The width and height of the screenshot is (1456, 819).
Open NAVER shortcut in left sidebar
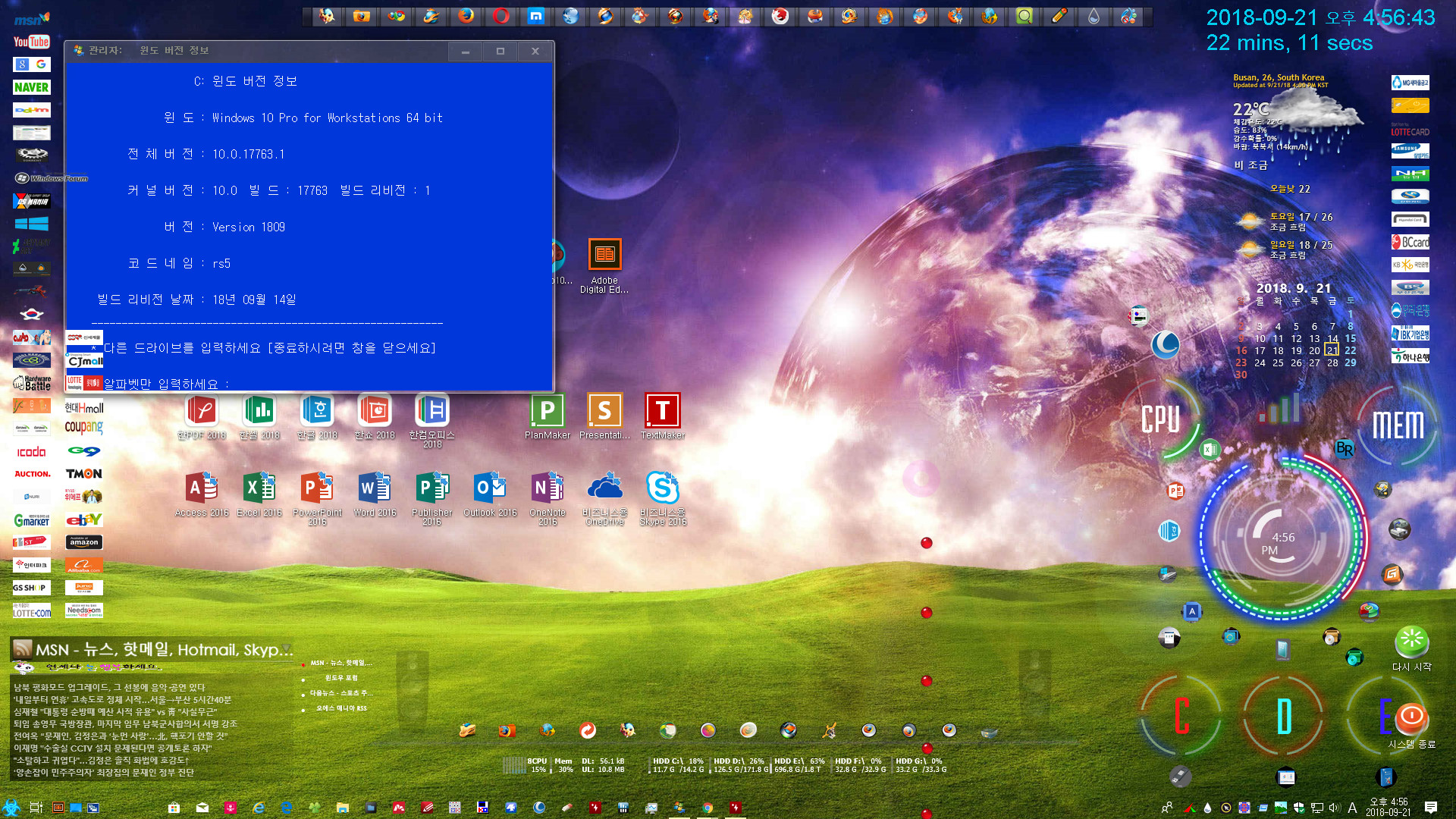click(31, 87)
